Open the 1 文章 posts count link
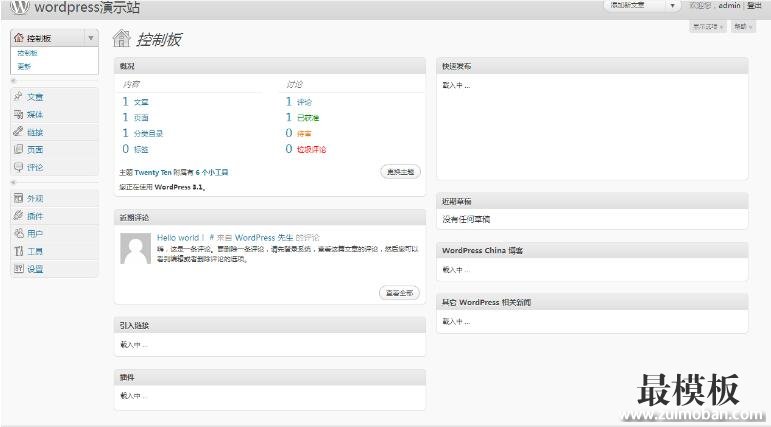771x427 pixels. click(135, 102)
